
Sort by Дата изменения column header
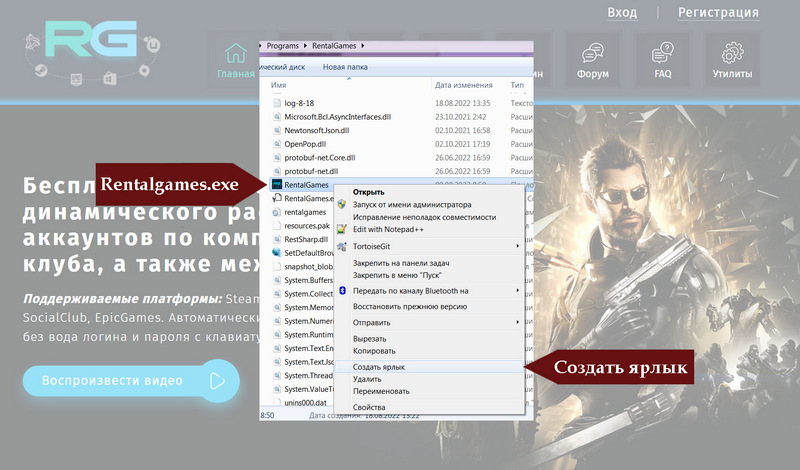(x=463, y=85)
